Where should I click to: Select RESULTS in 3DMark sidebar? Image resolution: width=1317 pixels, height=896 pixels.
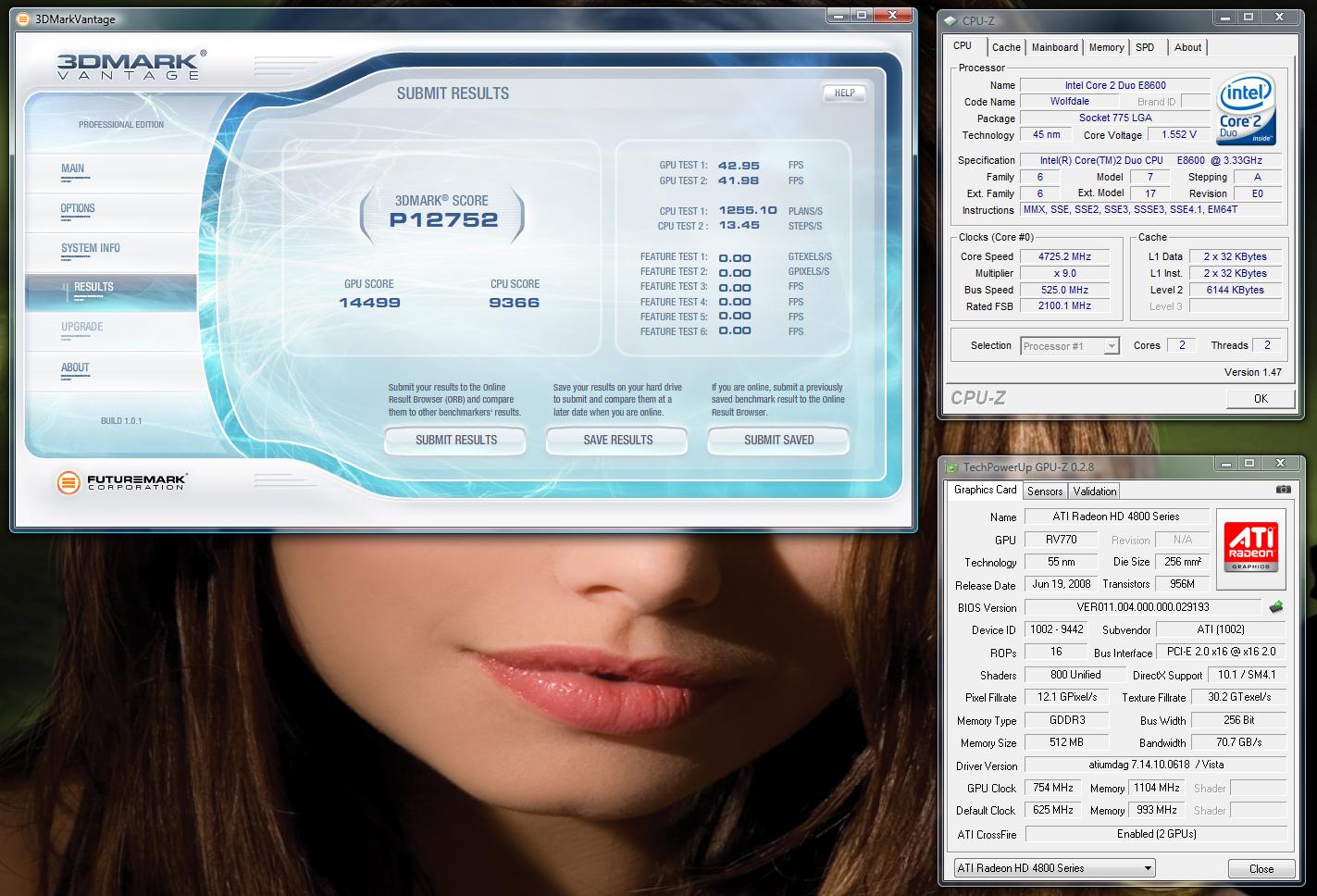click(x=93, y=287)
